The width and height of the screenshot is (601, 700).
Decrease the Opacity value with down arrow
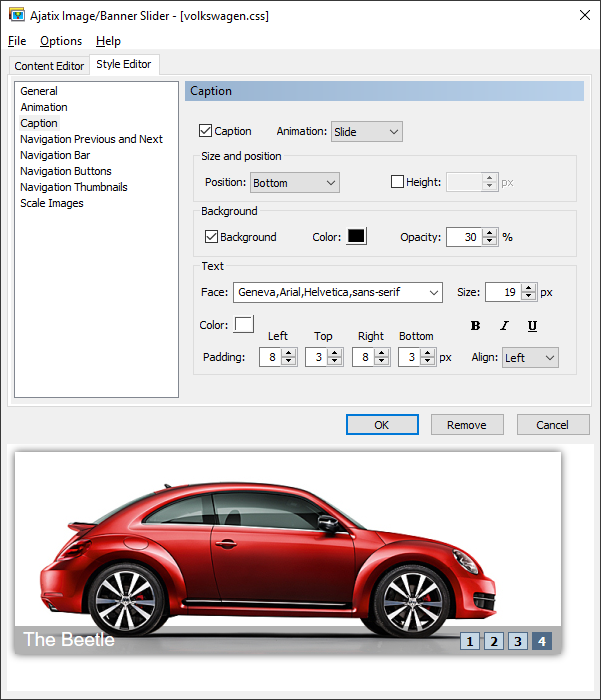(x=490, y=241)
